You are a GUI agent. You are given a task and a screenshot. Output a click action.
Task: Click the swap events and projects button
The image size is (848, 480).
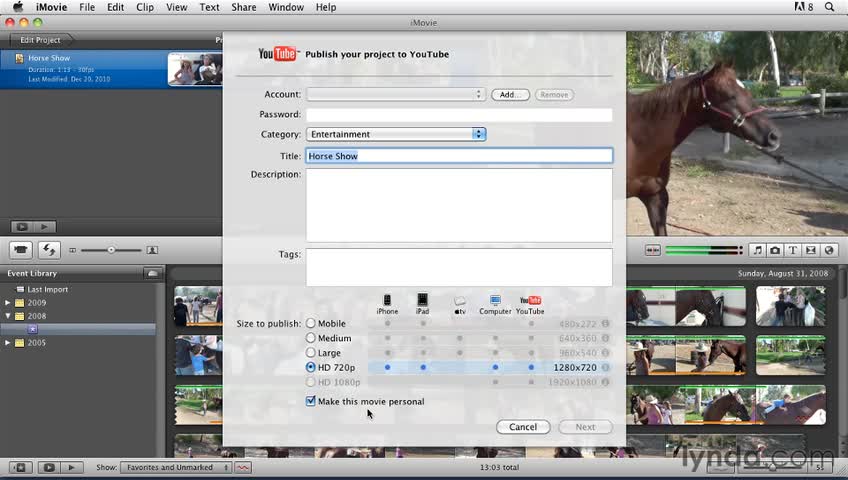point(49,250)
